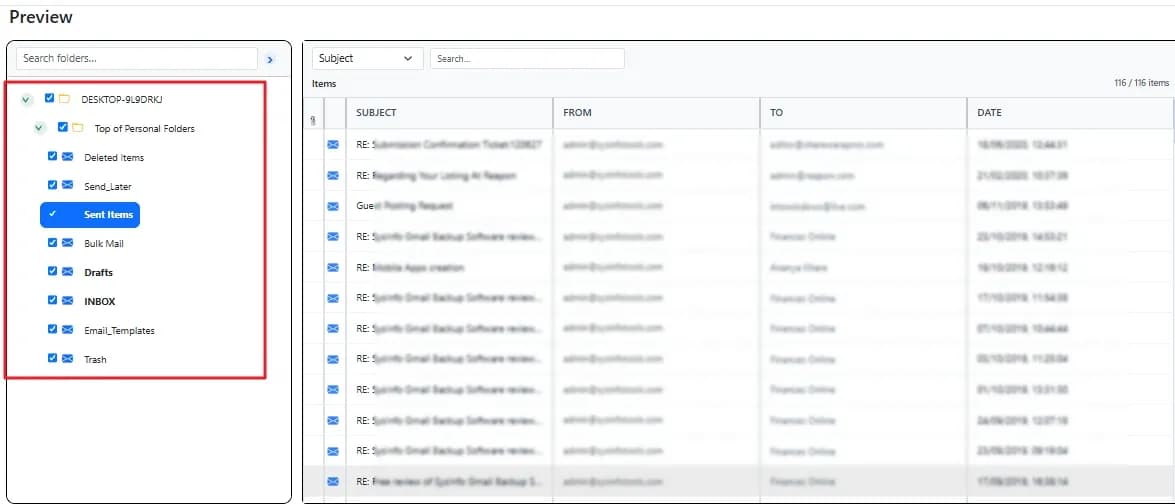1175x504 pixels.
Task: Toggle the Sent Items check mark
Action: click(x=52, y=214)
